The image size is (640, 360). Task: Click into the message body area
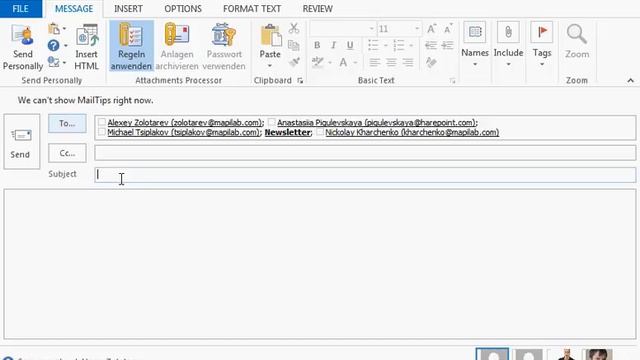pyautogui.click(x=320, y=264)
